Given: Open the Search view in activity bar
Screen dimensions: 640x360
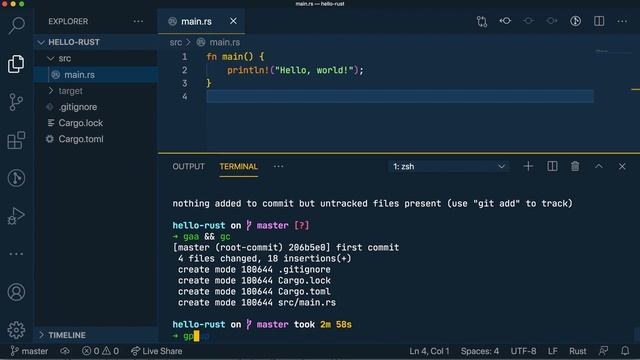Looking at the screenshot, I should click(x=16, y=26).
